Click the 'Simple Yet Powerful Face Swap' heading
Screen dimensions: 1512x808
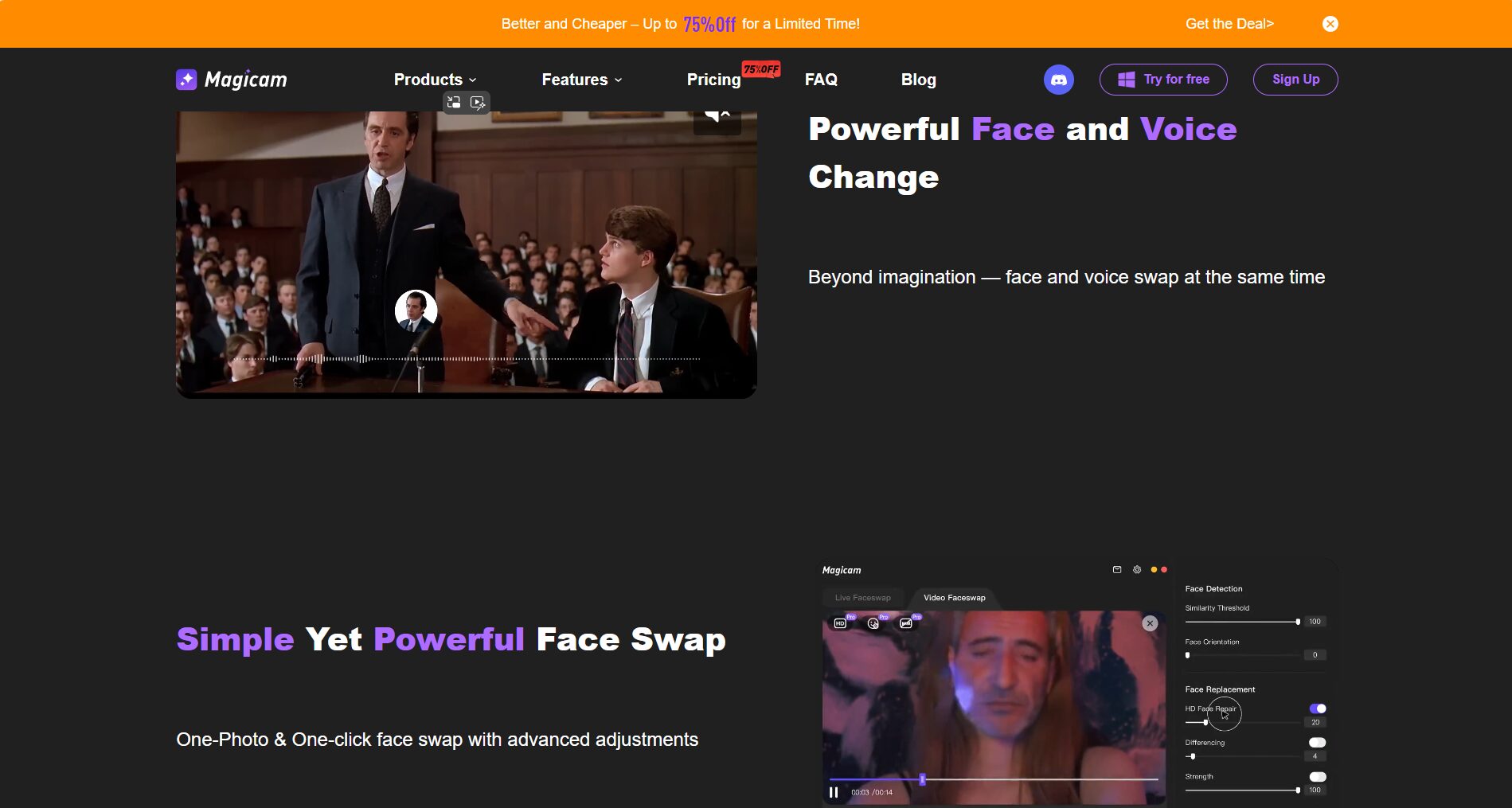(451, 639)
